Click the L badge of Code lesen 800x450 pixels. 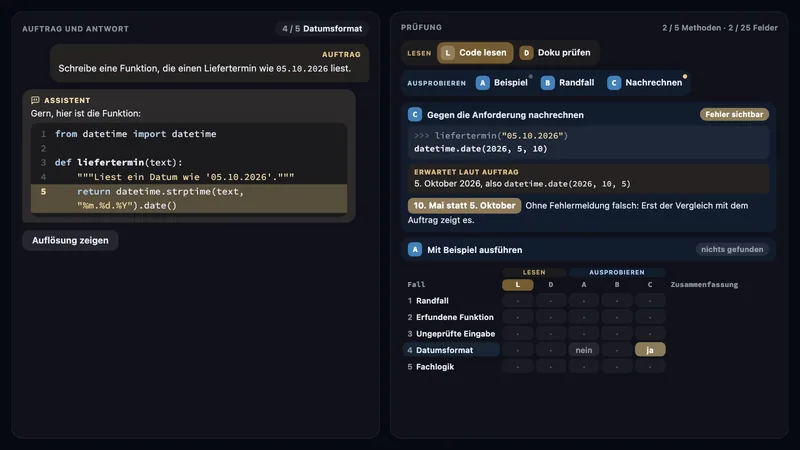coord(447,53)
